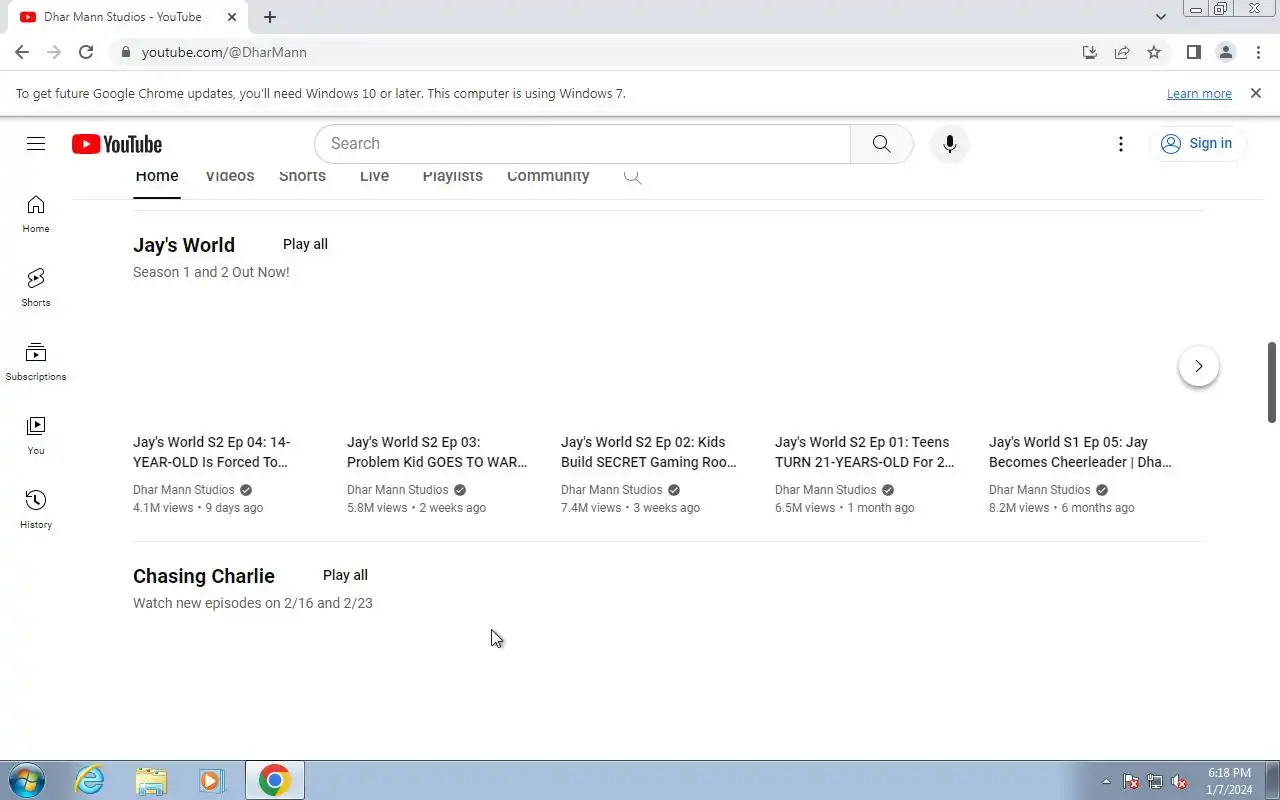Click Dhar Mann Studios under S1 Ep 05

click(x=1040, y=490)
